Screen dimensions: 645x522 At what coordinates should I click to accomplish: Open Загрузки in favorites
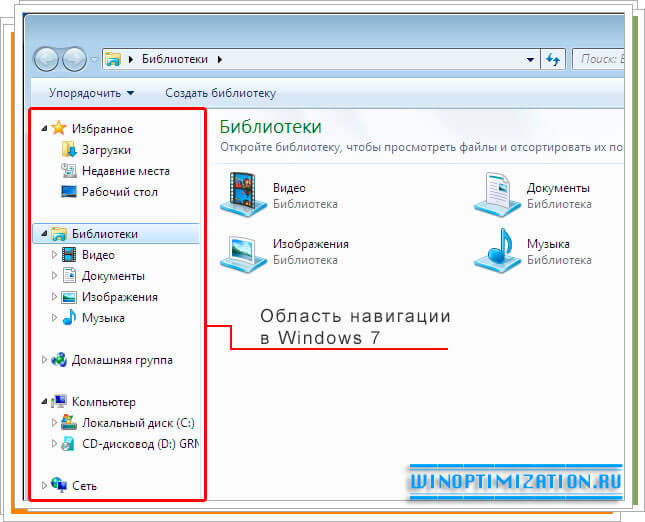106,150
